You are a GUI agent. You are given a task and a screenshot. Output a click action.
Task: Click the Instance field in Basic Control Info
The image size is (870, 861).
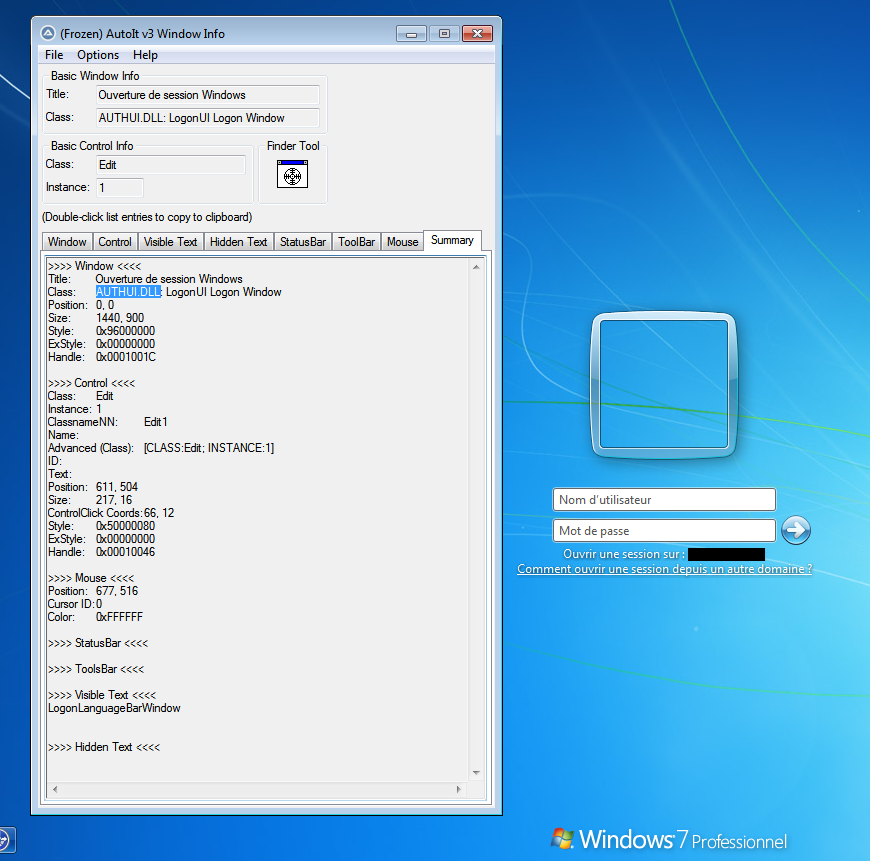tap(120, 188)
